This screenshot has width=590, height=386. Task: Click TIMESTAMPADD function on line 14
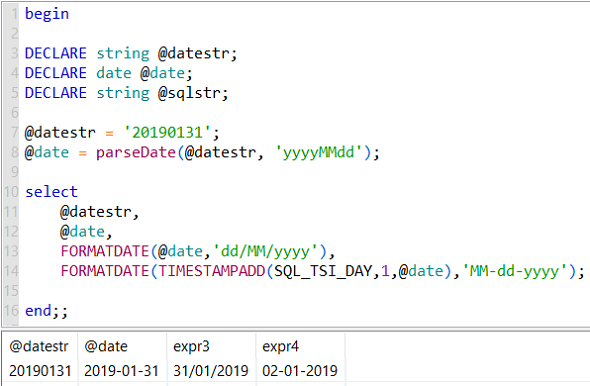click(x=212, y=271)
